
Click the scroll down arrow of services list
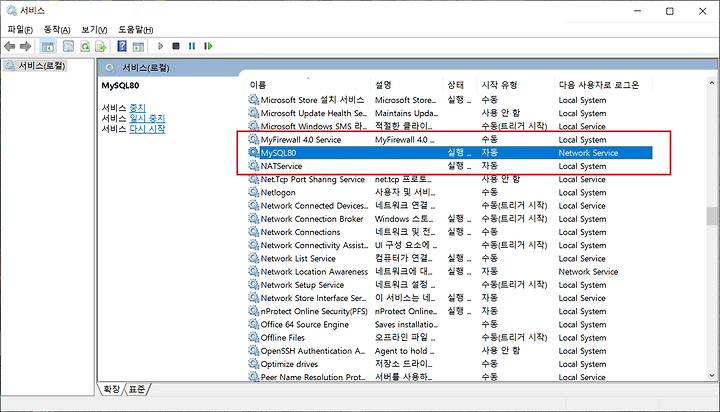pyautogui.click(x=712, y=375)
